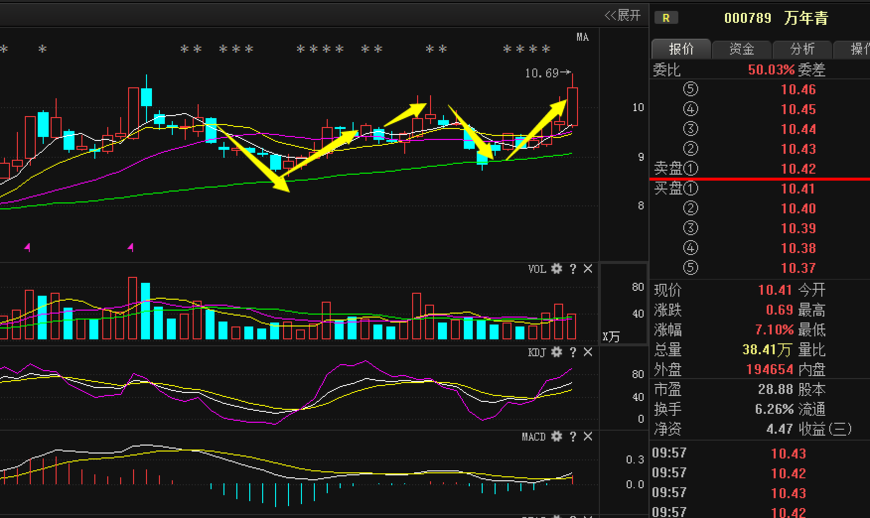Click buy level 2 price 10.40
Viewport: 870px width, 518px height.
(798, 209)
